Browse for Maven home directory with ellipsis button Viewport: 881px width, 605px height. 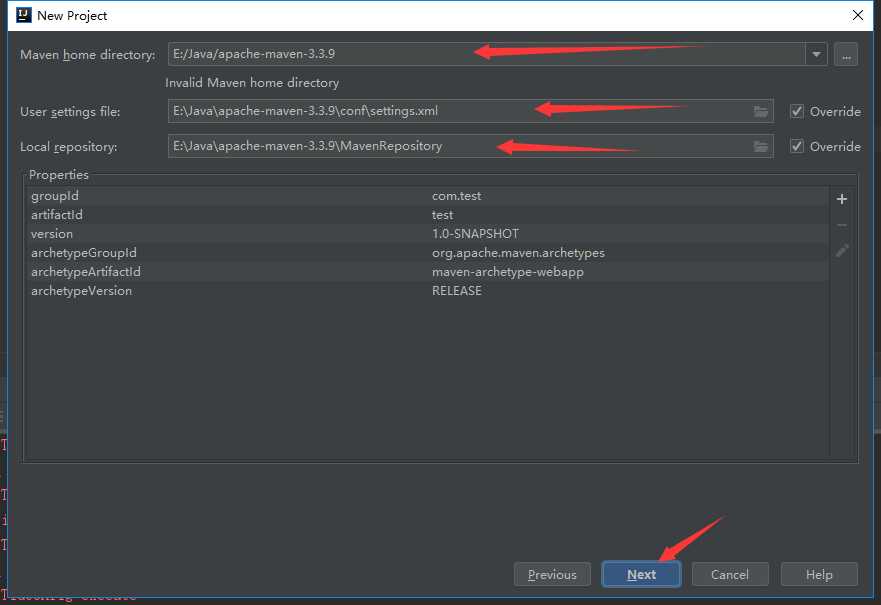coord(846,54)
